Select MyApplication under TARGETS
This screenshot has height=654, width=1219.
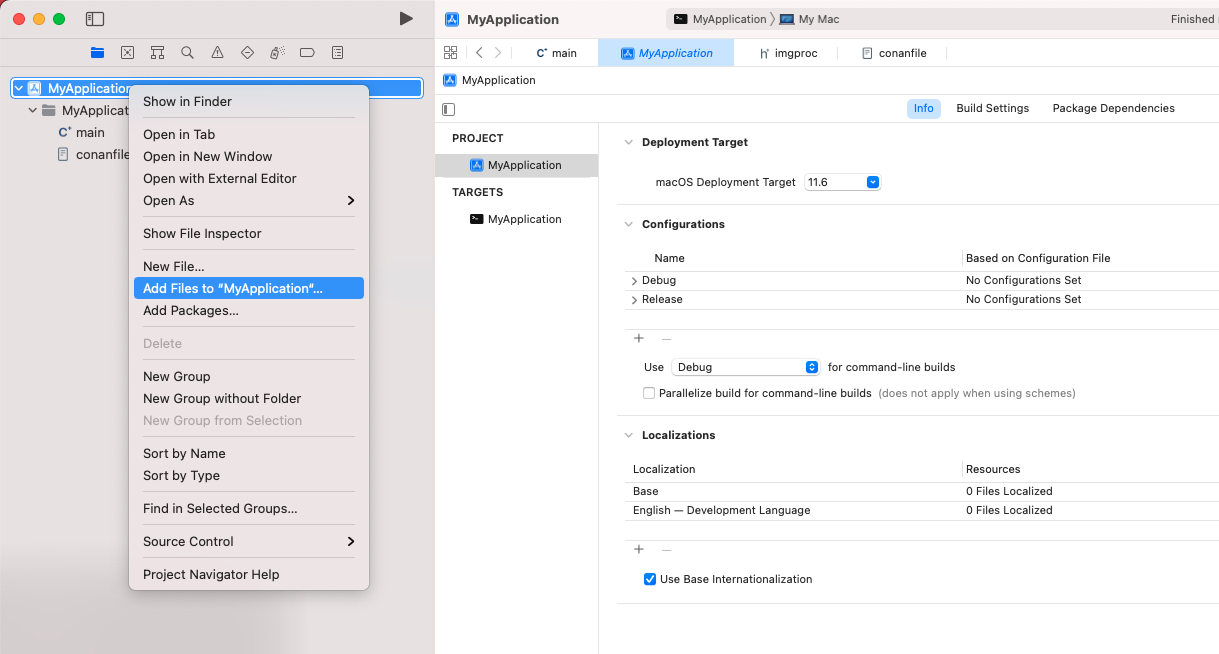coord(516,219)
